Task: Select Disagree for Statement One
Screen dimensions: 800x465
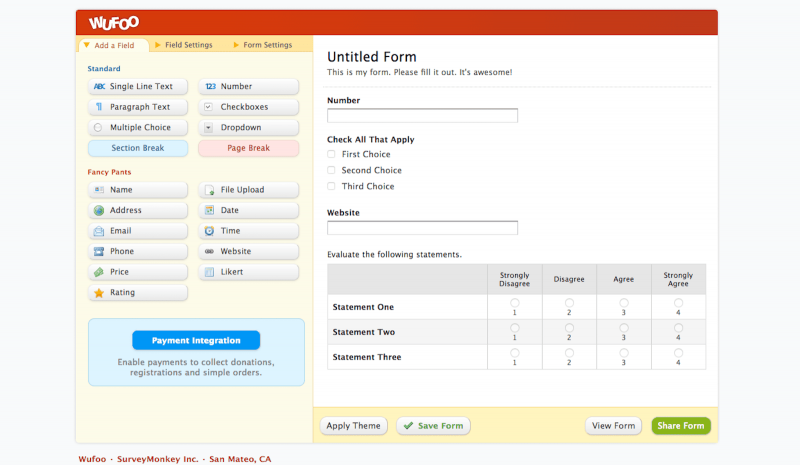Action: point(569,303)
